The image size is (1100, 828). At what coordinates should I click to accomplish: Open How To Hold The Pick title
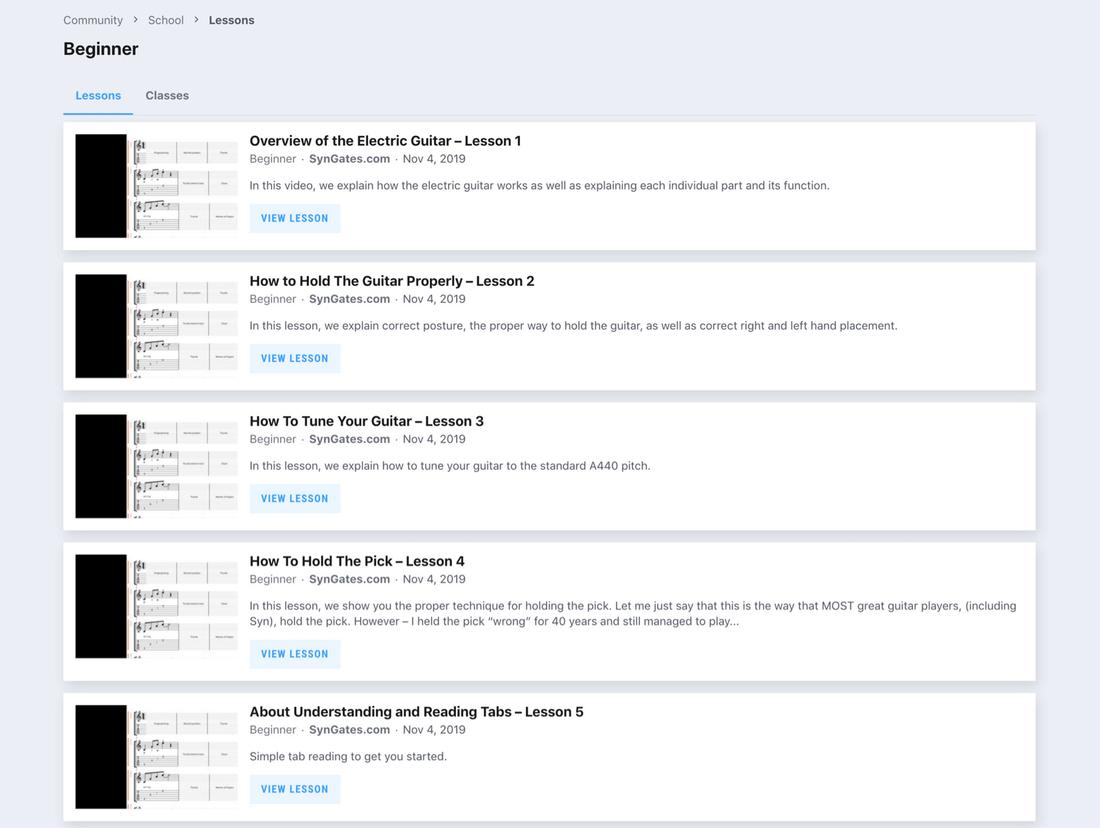click(356, 560)
